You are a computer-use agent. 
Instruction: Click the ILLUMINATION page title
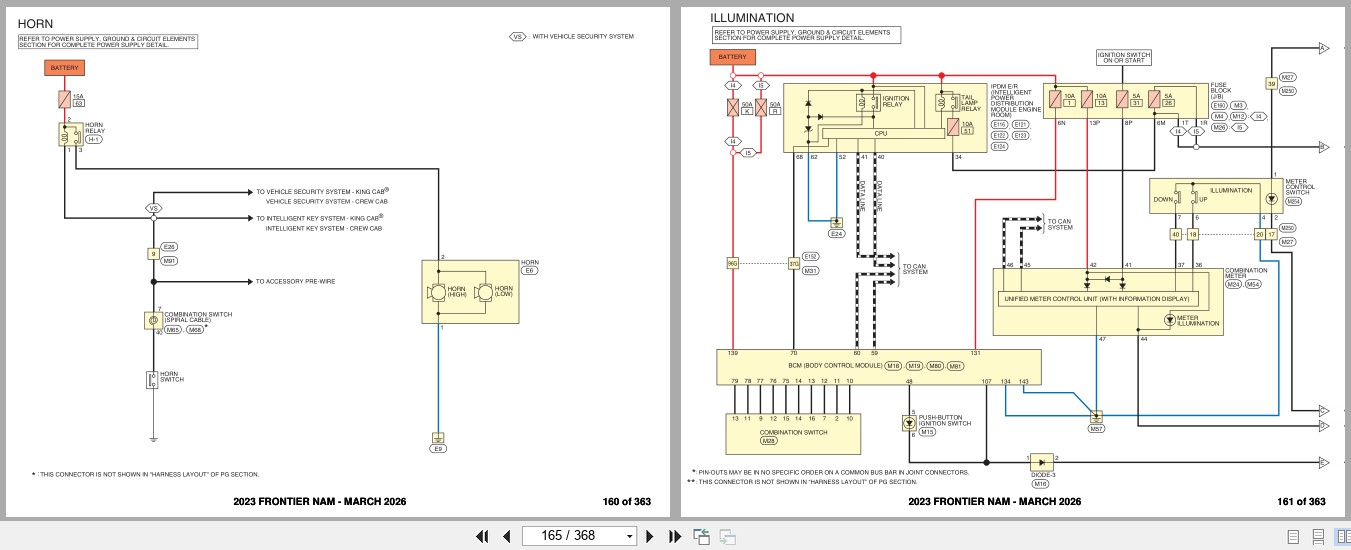click(752, 18)
